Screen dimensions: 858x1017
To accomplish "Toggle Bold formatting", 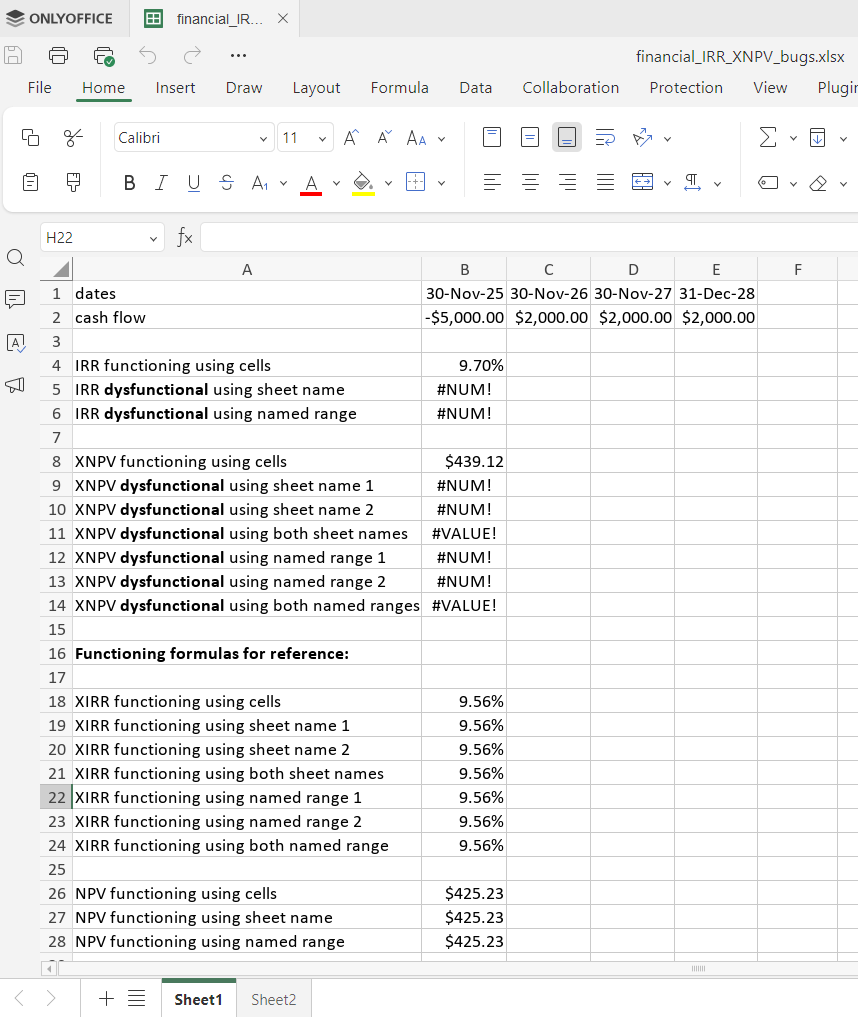I will click(x=129, y=183).
